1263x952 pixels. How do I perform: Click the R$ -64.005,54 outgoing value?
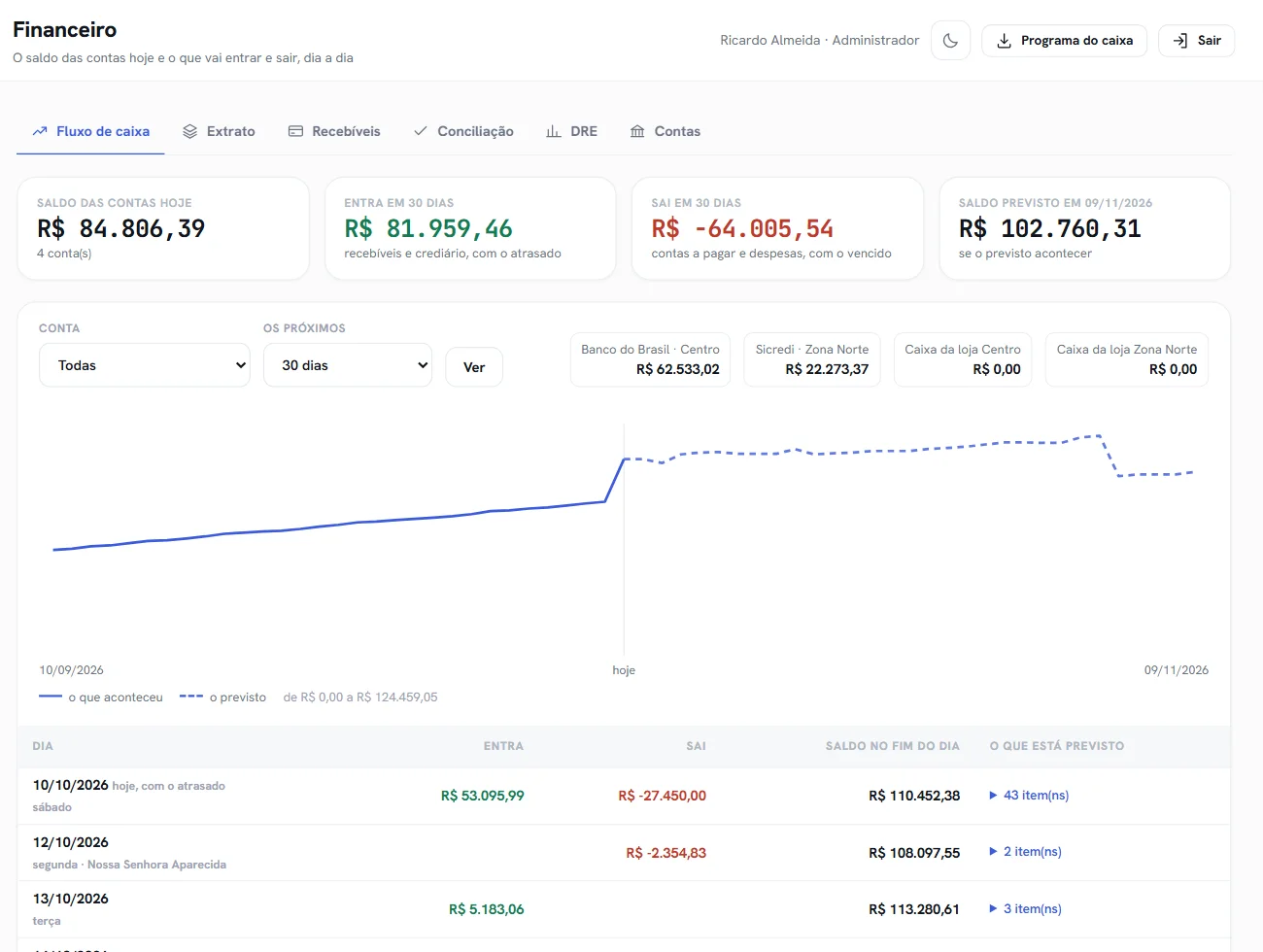(742, 229)
